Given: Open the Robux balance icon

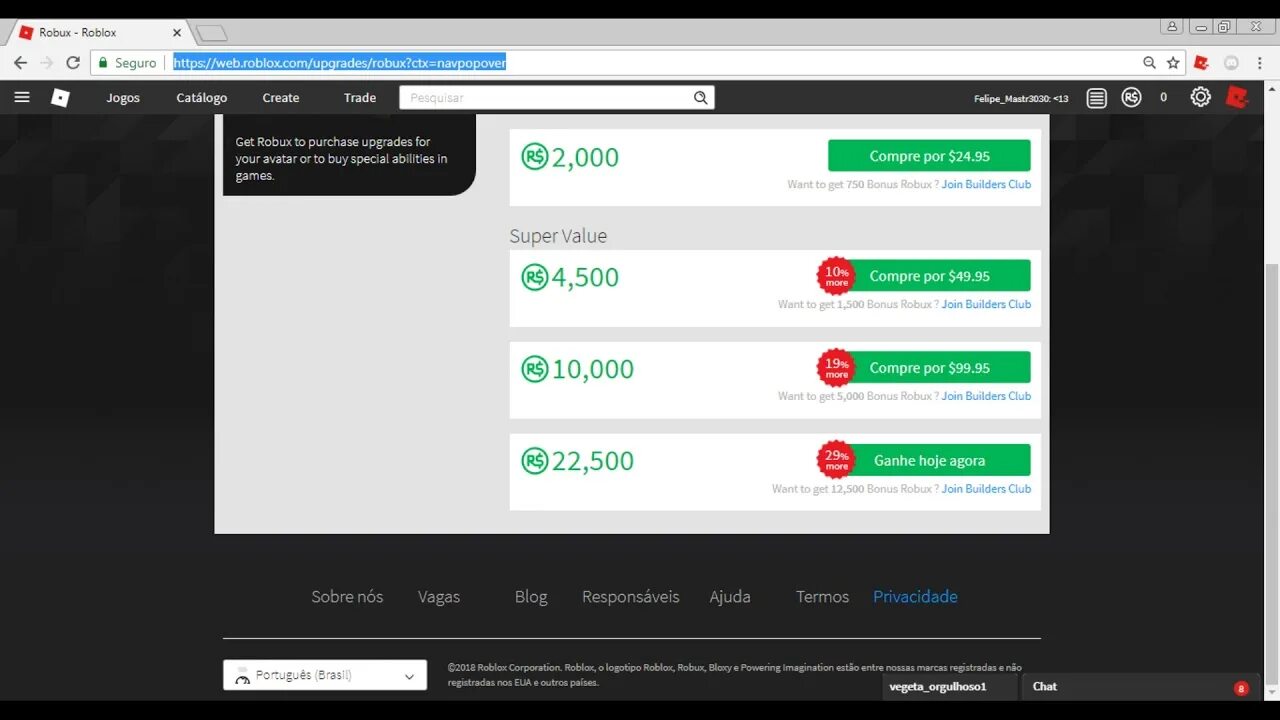Looking at the screenshot, I should [x=1131, y=97].
